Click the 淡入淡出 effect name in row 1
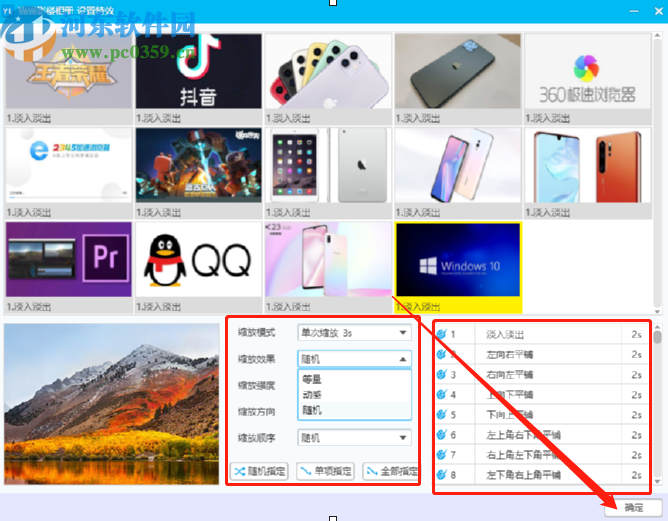668x521 pixels. pyautogui.click(x=505, y=335)
